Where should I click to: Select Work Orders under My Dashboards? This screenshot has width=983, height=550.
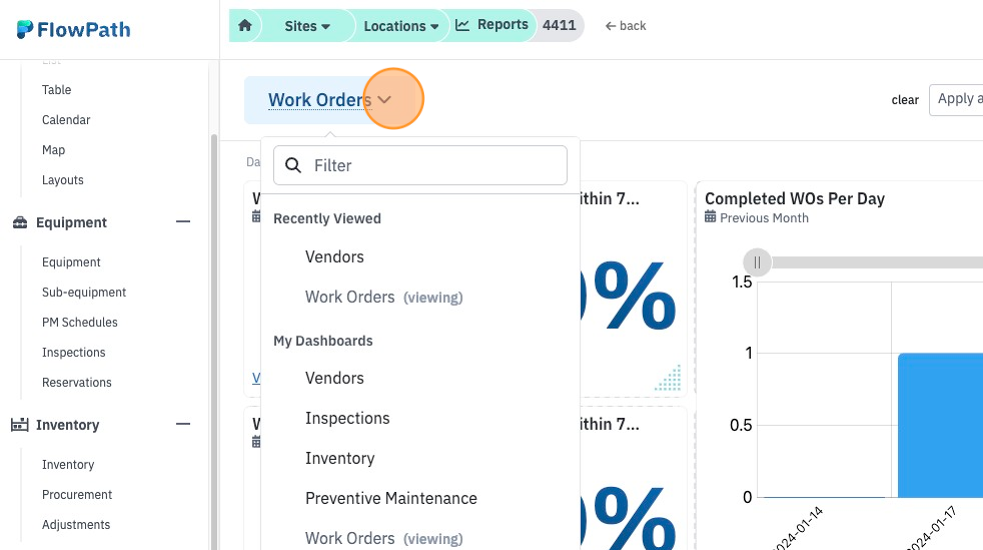383,538
